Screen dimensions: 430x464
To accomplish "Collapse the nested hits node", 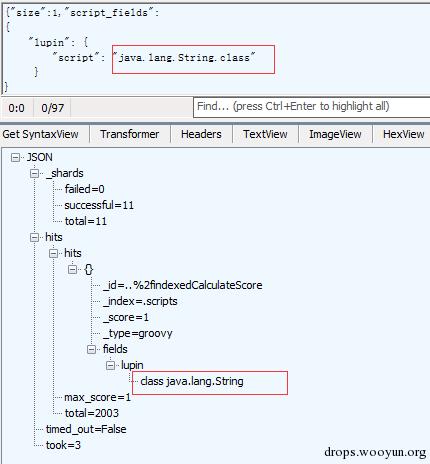I will tap(53, 253).
